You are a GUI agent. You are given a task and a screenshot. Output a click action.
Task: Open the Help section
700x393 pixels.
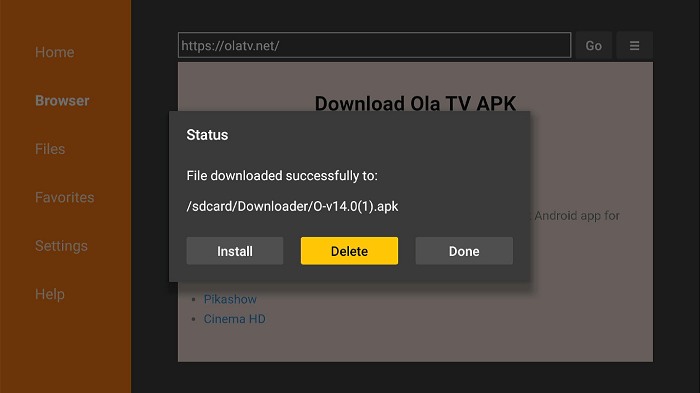[x=50, y=294]
